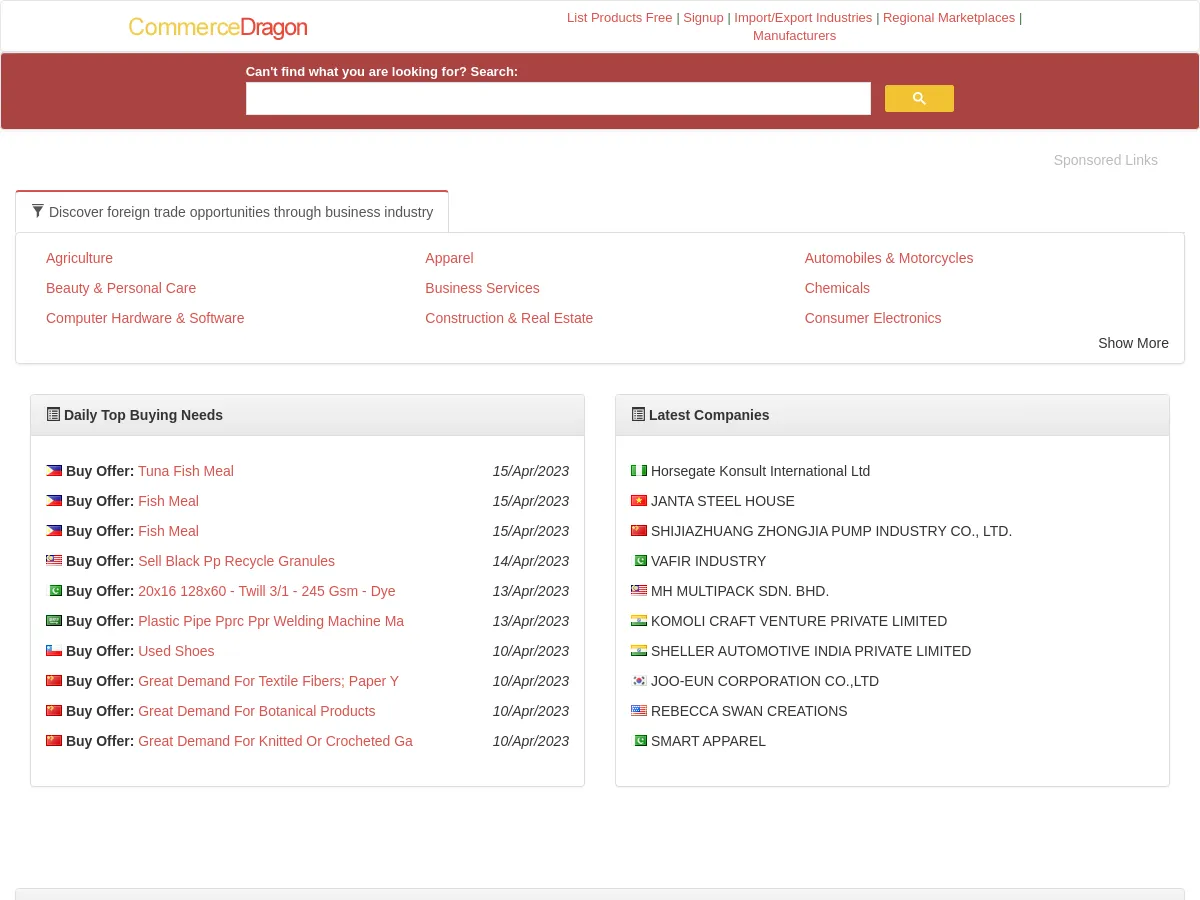Screen dimensions: 1200x900
Task: Click the search magnifier button
Action: tap(918, 98)
